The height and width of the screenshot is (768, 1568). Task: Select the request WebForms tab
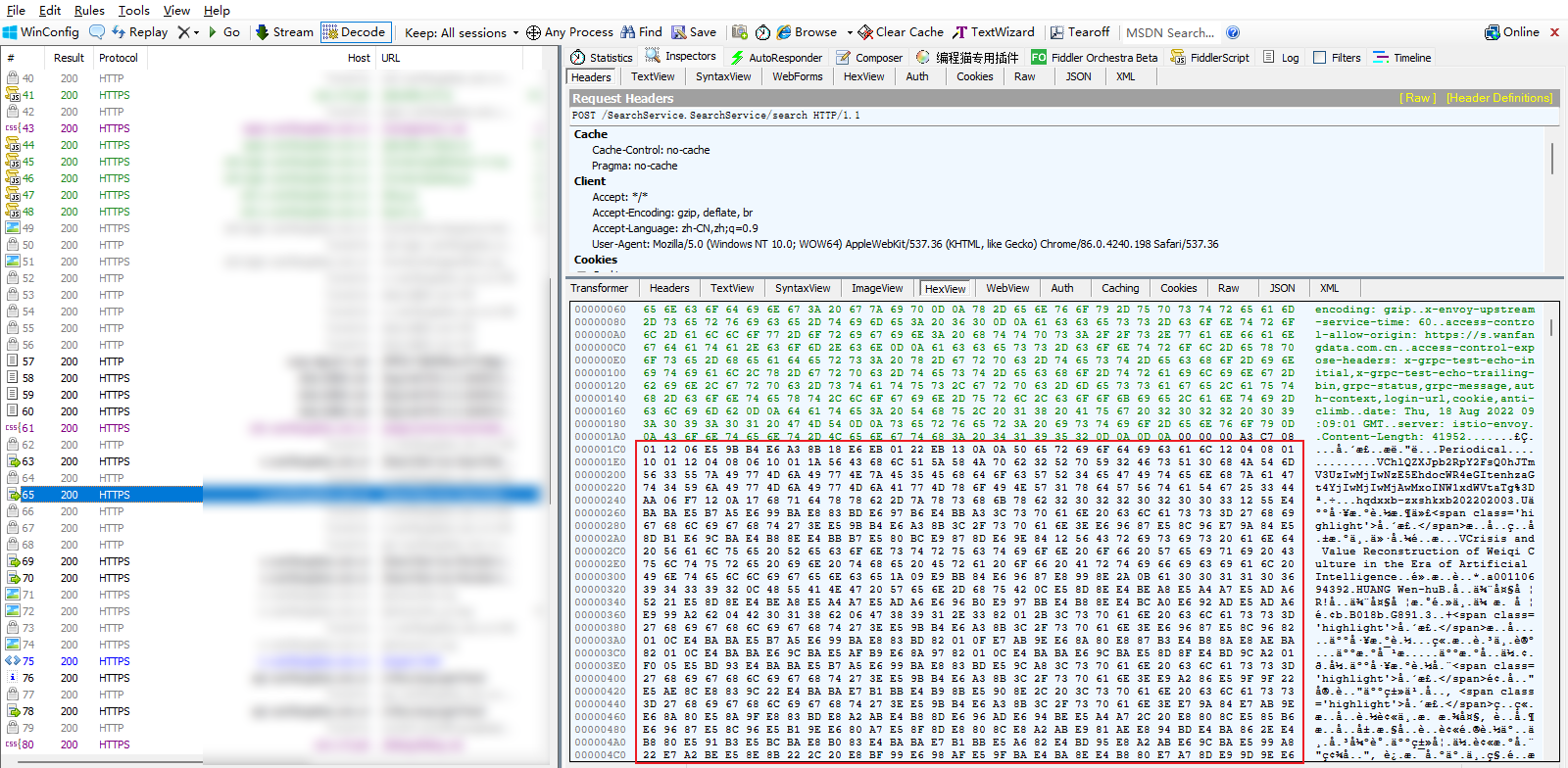(x=797, y=76)
